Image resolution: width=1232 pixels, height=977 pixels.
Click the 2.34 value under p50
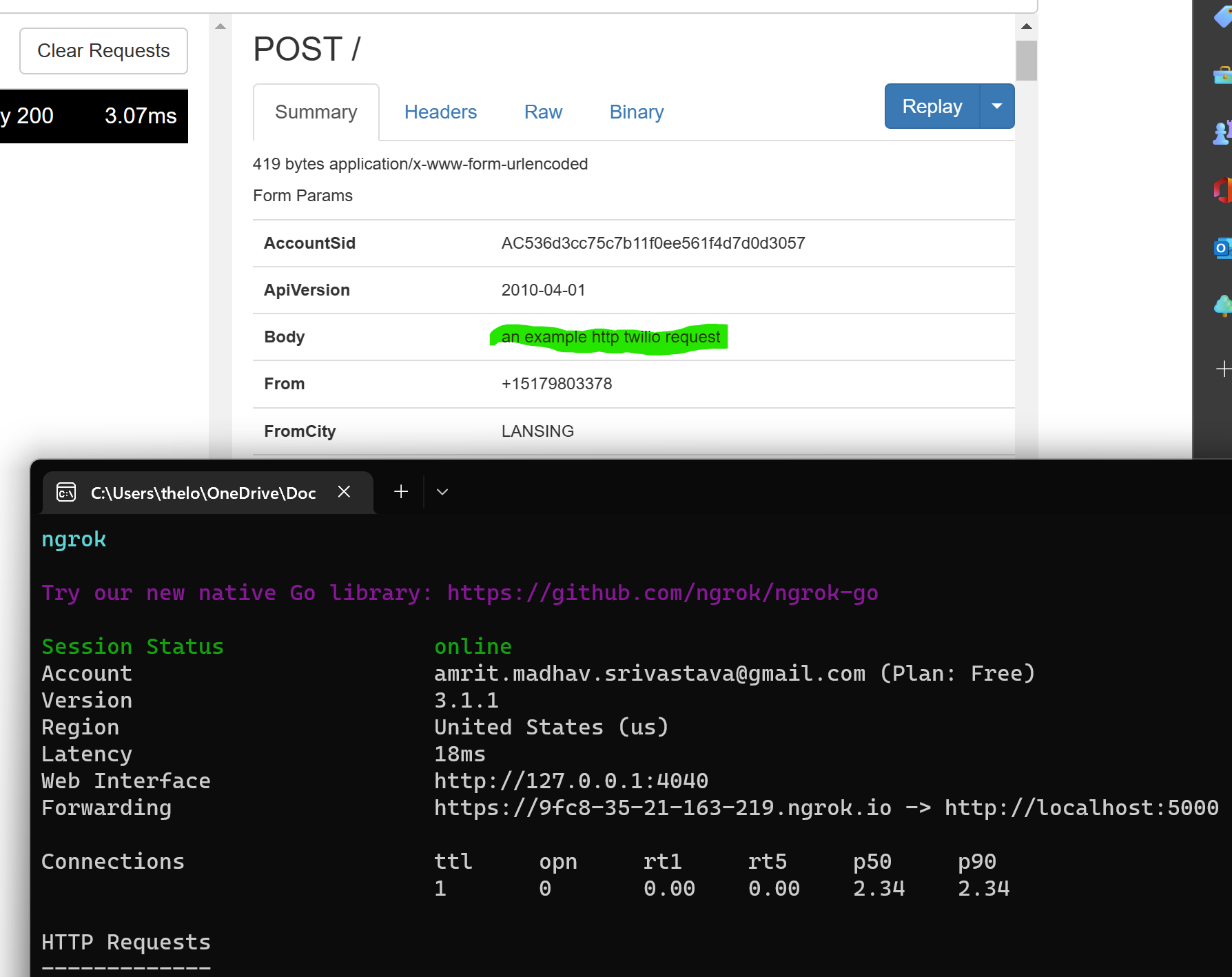pos(879,888)
